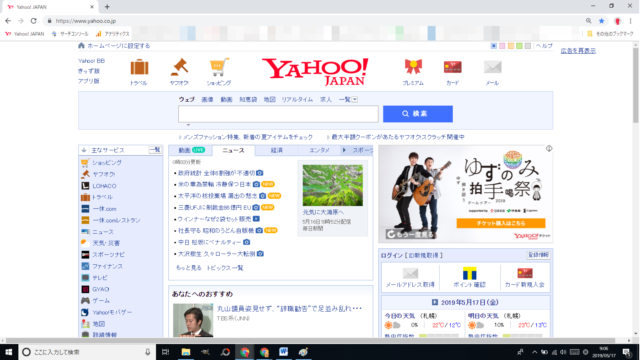Click LOHACO icon in services list
The height and width of the screenshot is (360, 640).
coord(85,186)
